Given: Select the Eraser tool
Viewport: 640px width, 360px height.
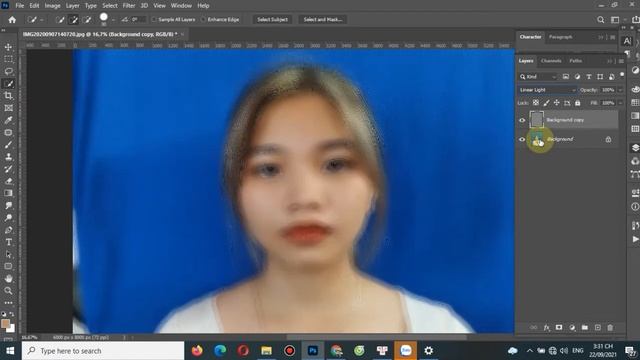Looking at the screenshot, I should (8, 181).
